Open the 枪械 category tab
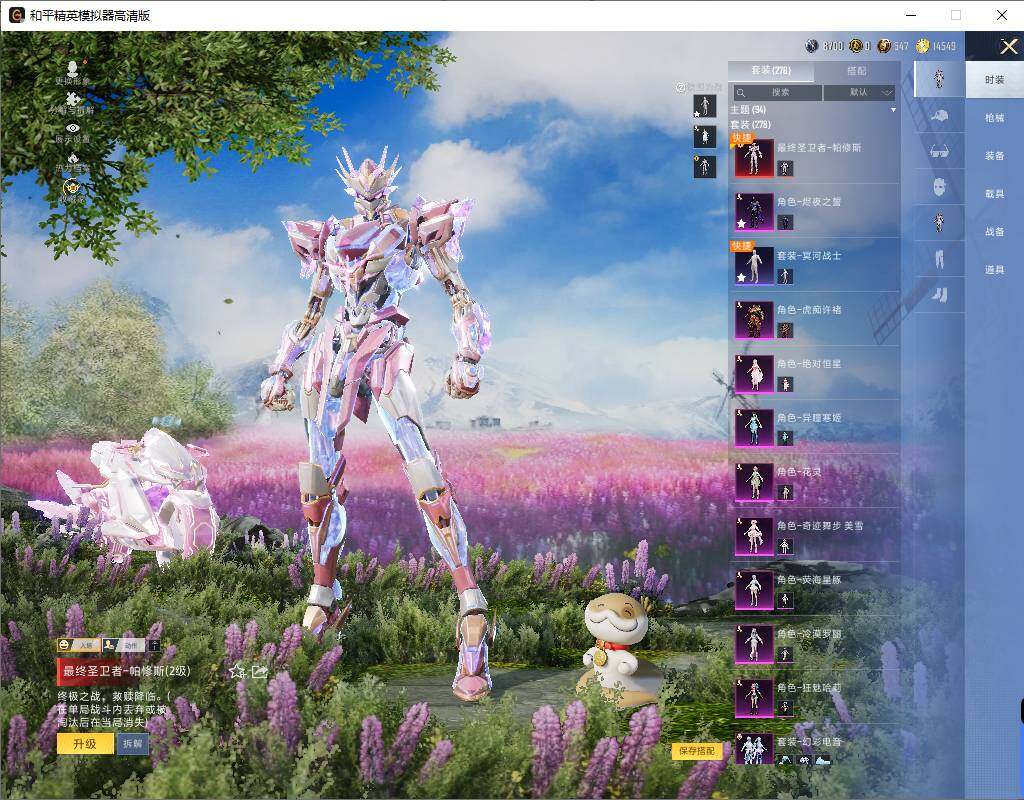Screen dimensions: 1024x800 tap(995, 118)
